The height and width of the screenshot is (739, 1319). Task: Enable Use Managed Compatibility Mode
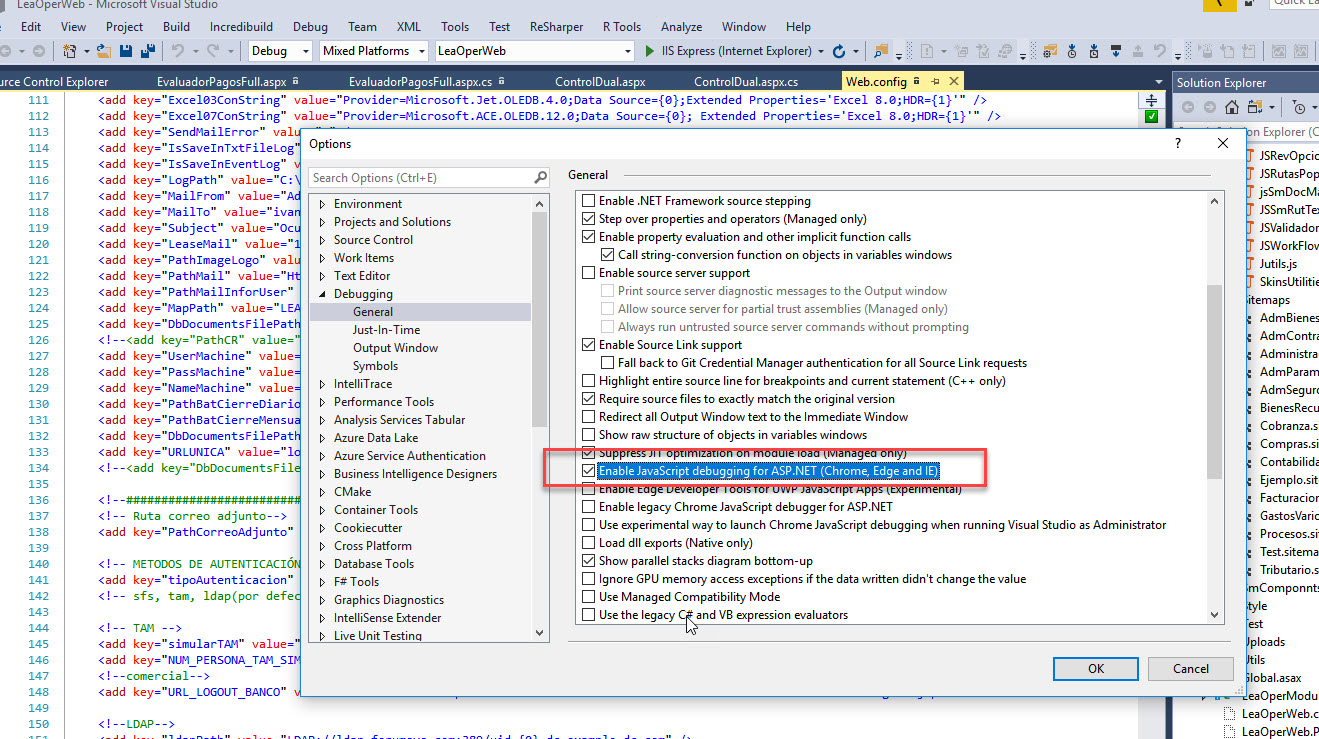(588, 597)
